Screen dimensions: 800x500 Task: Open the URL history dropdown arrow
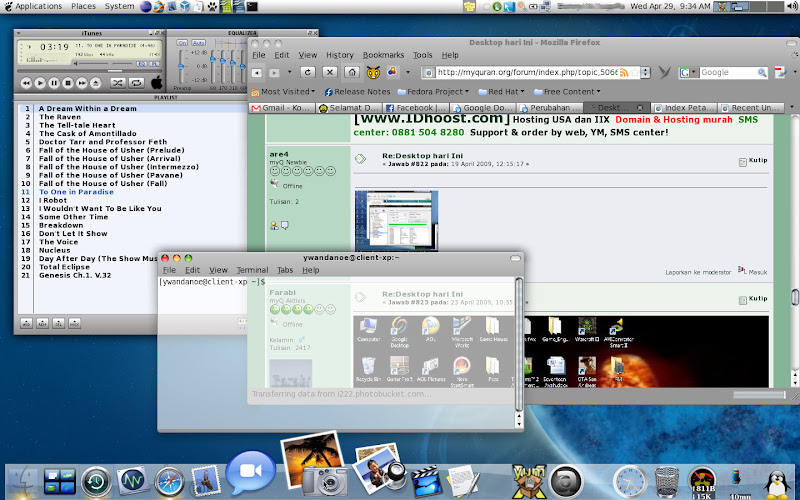[645, 73]
